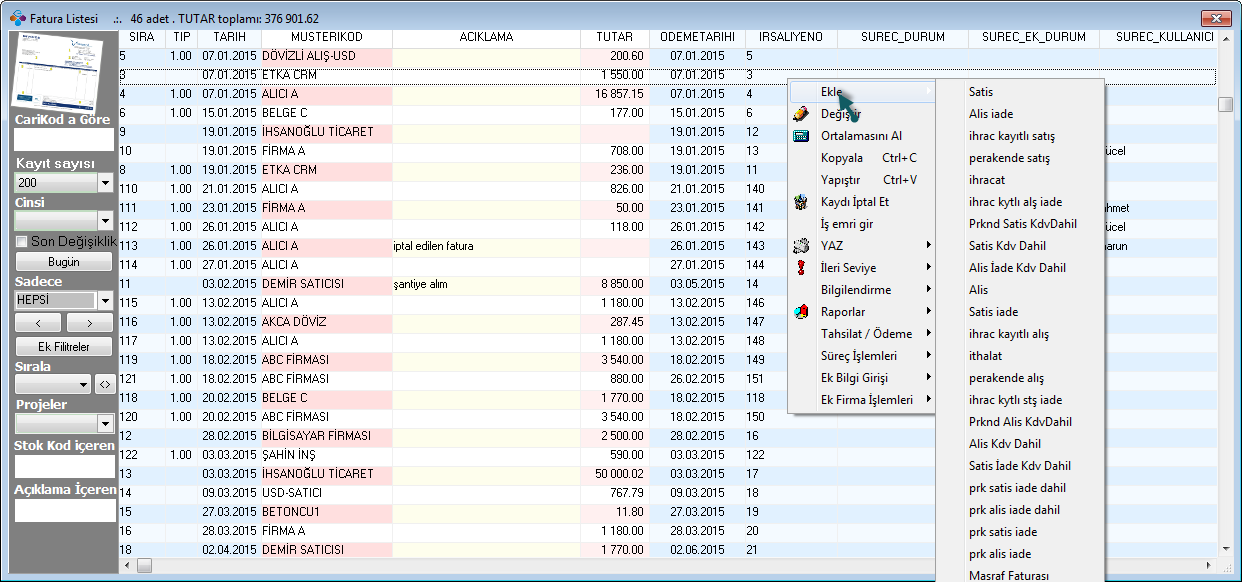Select ithalat in the Ekle submenu
Screen dimensions: 1242x582
point(1020,356)
